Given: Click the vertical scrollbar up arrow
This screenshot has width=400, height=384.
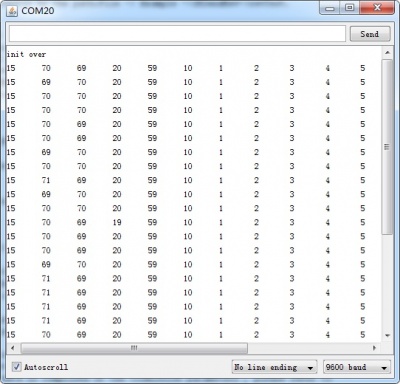Looking at the screenshot, I should pyautogui.click(x=387, y=53).
